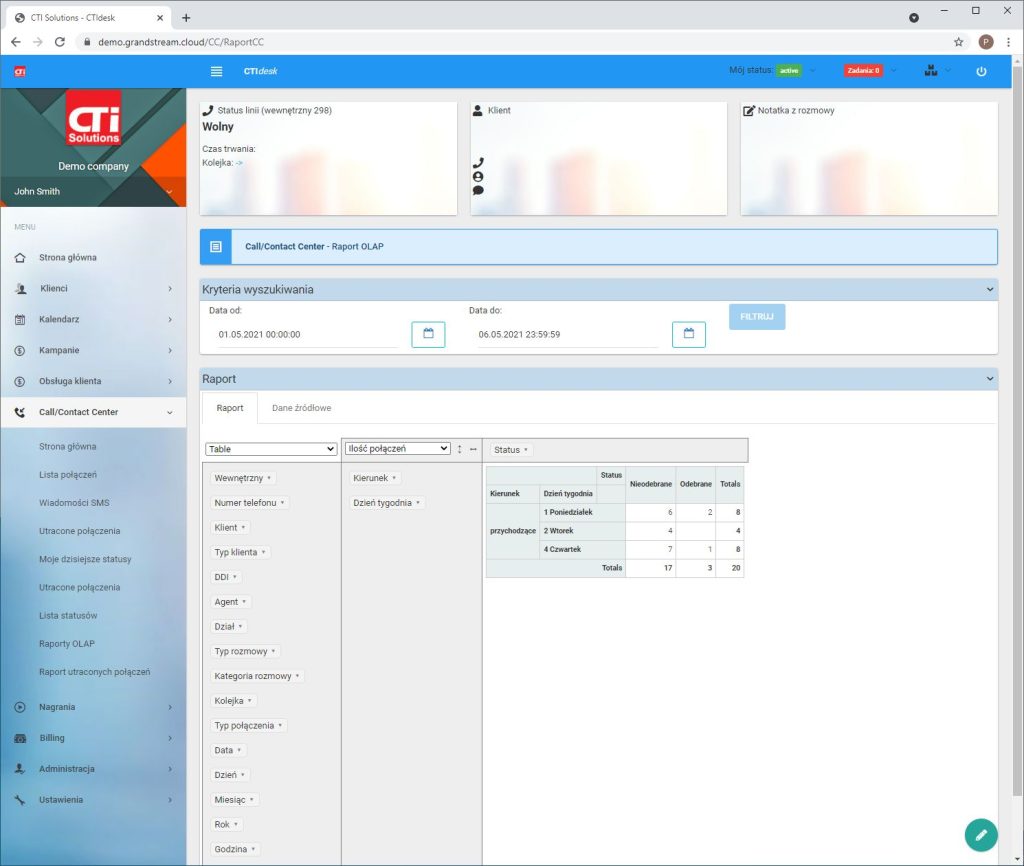Click the Zadania: 0 red badge
Viewport: 1024px width, 866px height.
pos(862,71)
